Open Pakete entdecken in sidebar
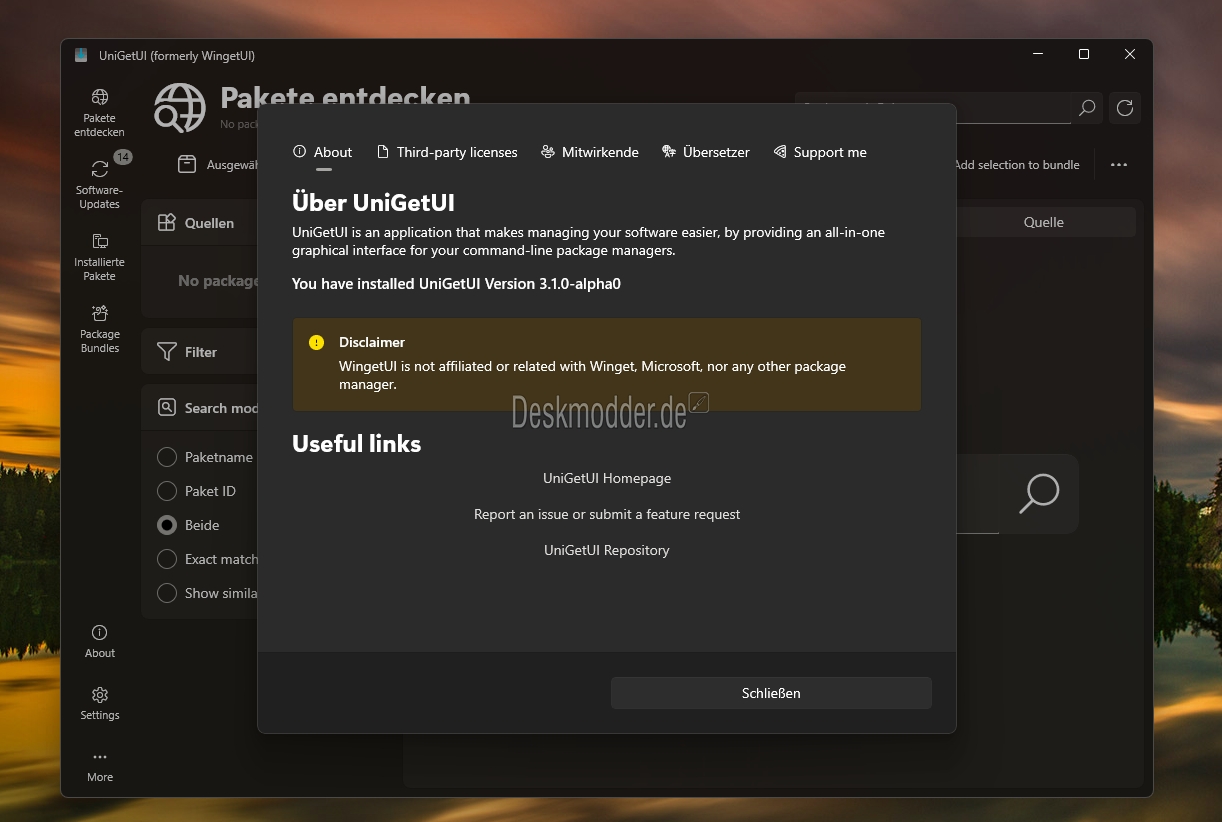The height and width of the screenshot is (822, 1222). 100,111
